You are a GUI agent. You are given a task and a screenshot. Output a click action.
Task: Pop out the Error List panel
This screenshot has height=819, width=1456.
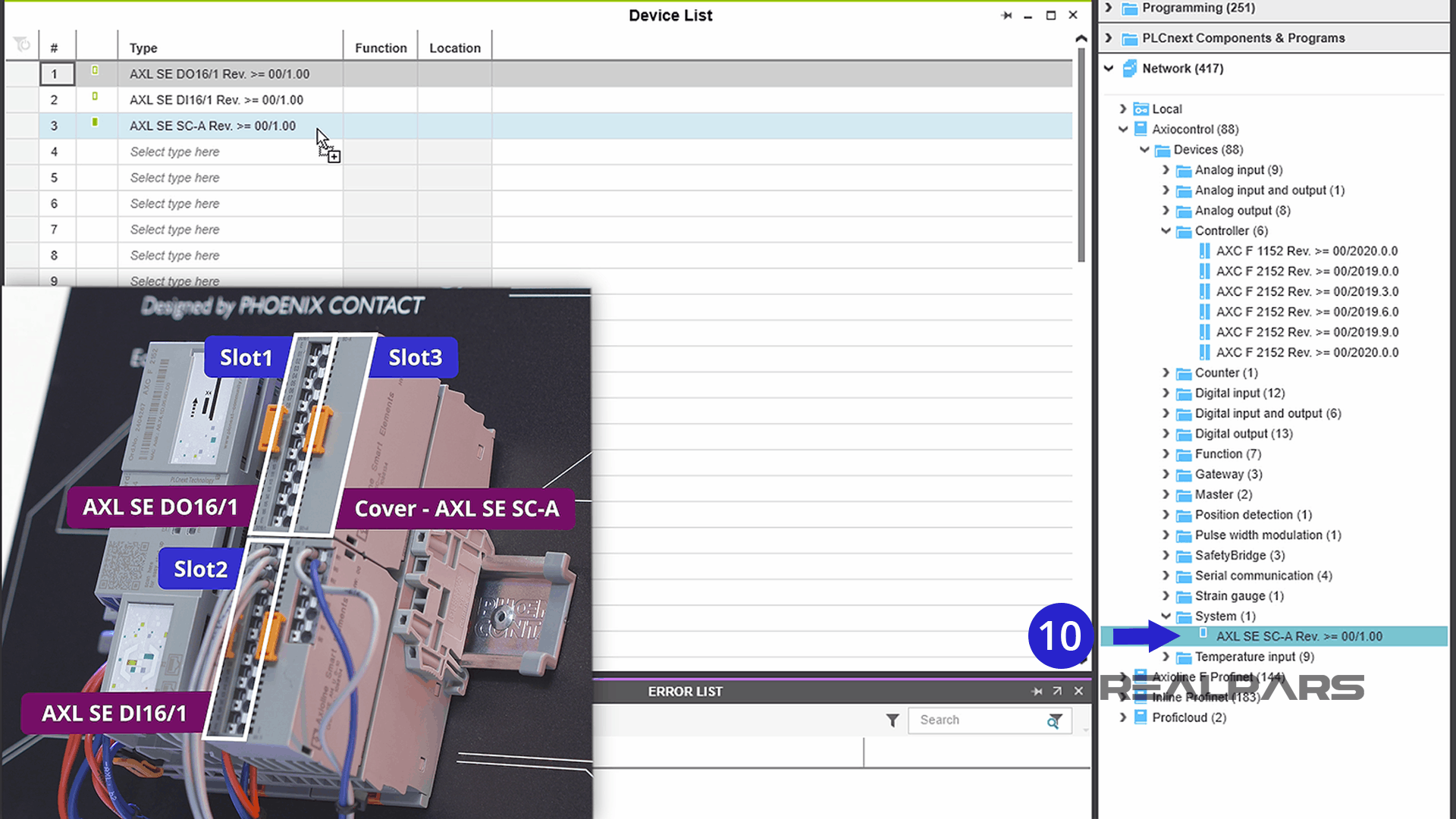1057,691
